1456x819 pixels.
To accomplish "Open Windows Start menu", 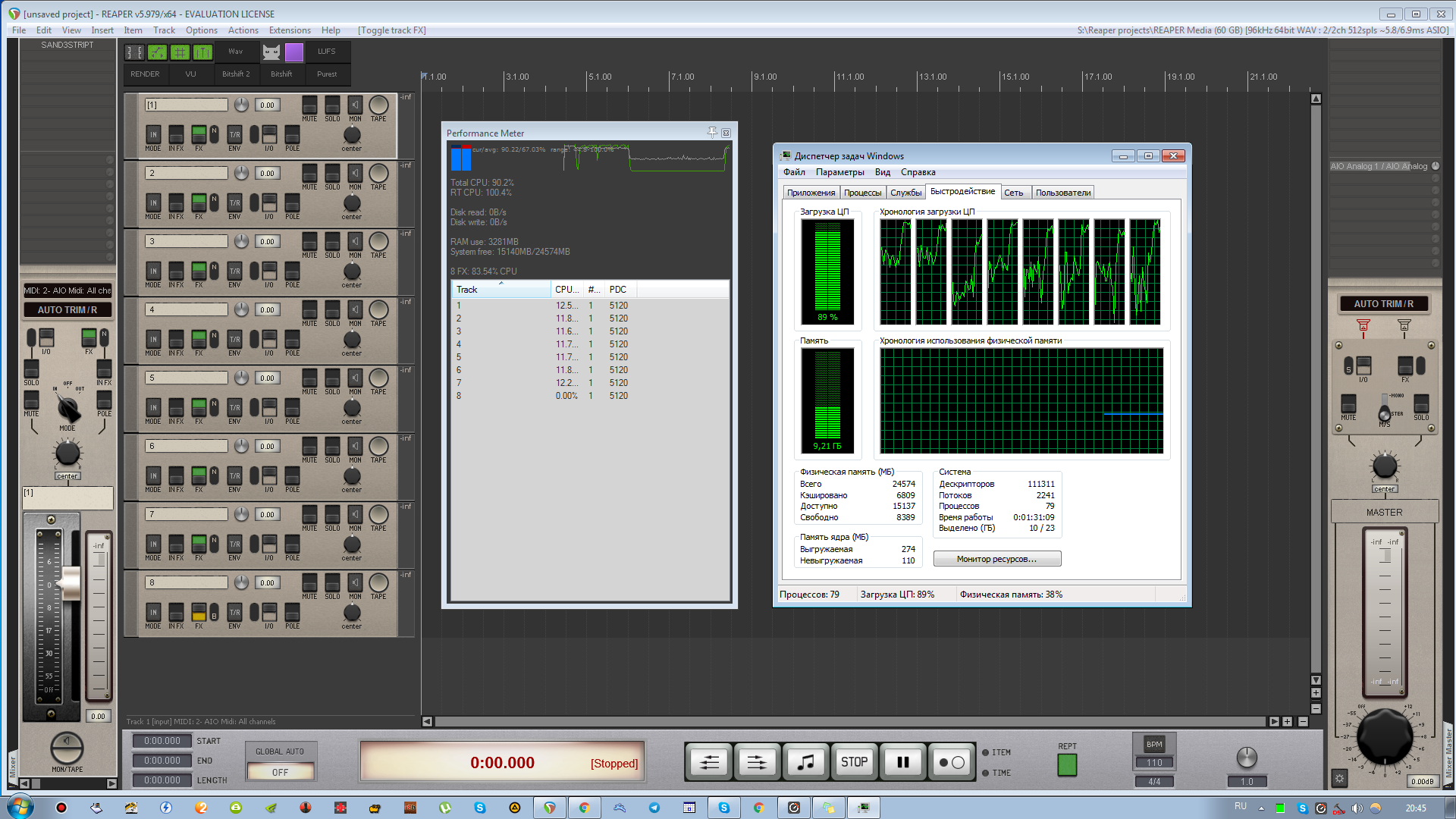I will click(x=20, y=808).
